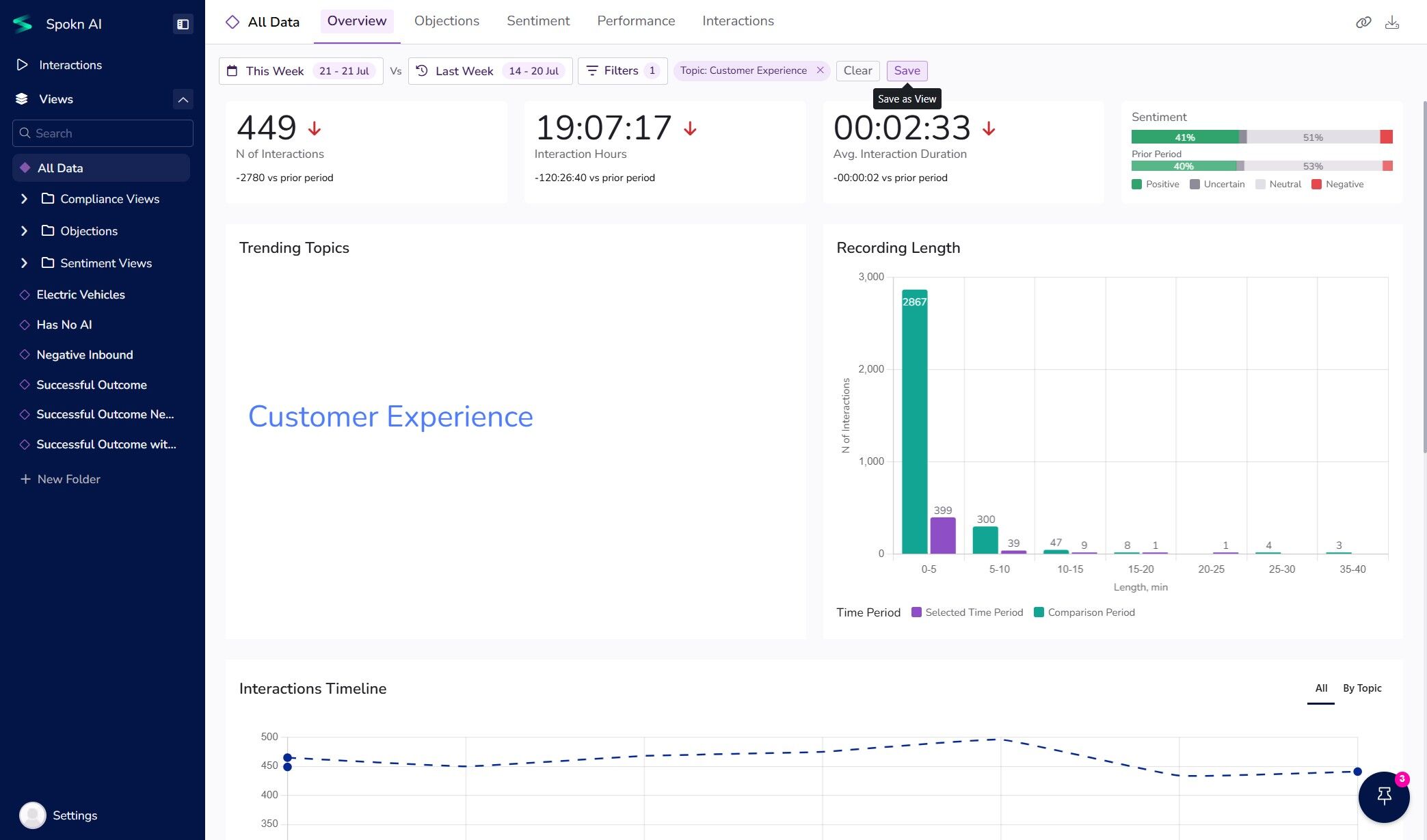Viewport: 1427px width, 840px height.
Task: Remove the Customer Experience topic filter
Action: point(820,70)
